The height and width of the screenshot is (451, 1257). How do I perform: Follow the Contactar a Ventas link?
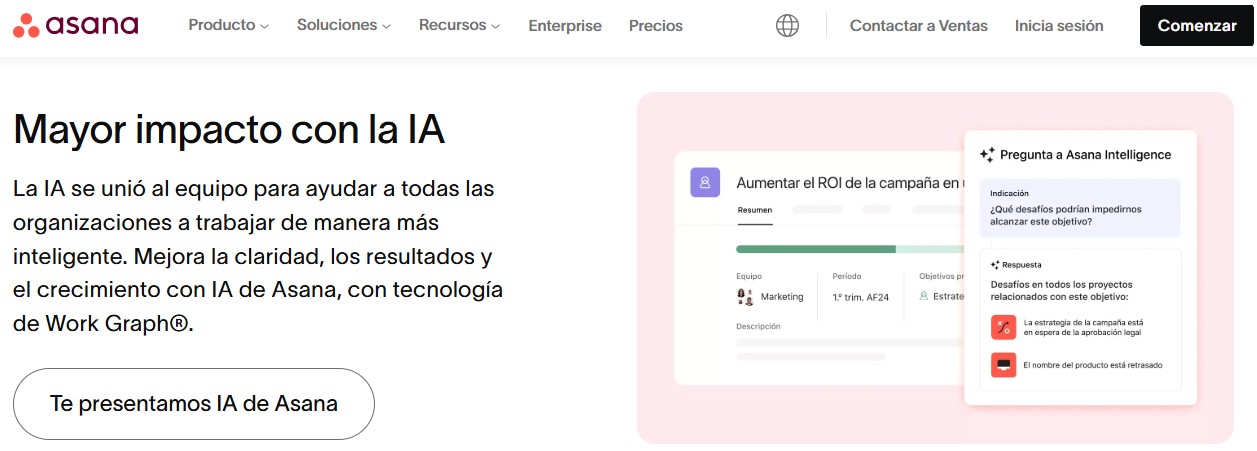pos(918,26)
